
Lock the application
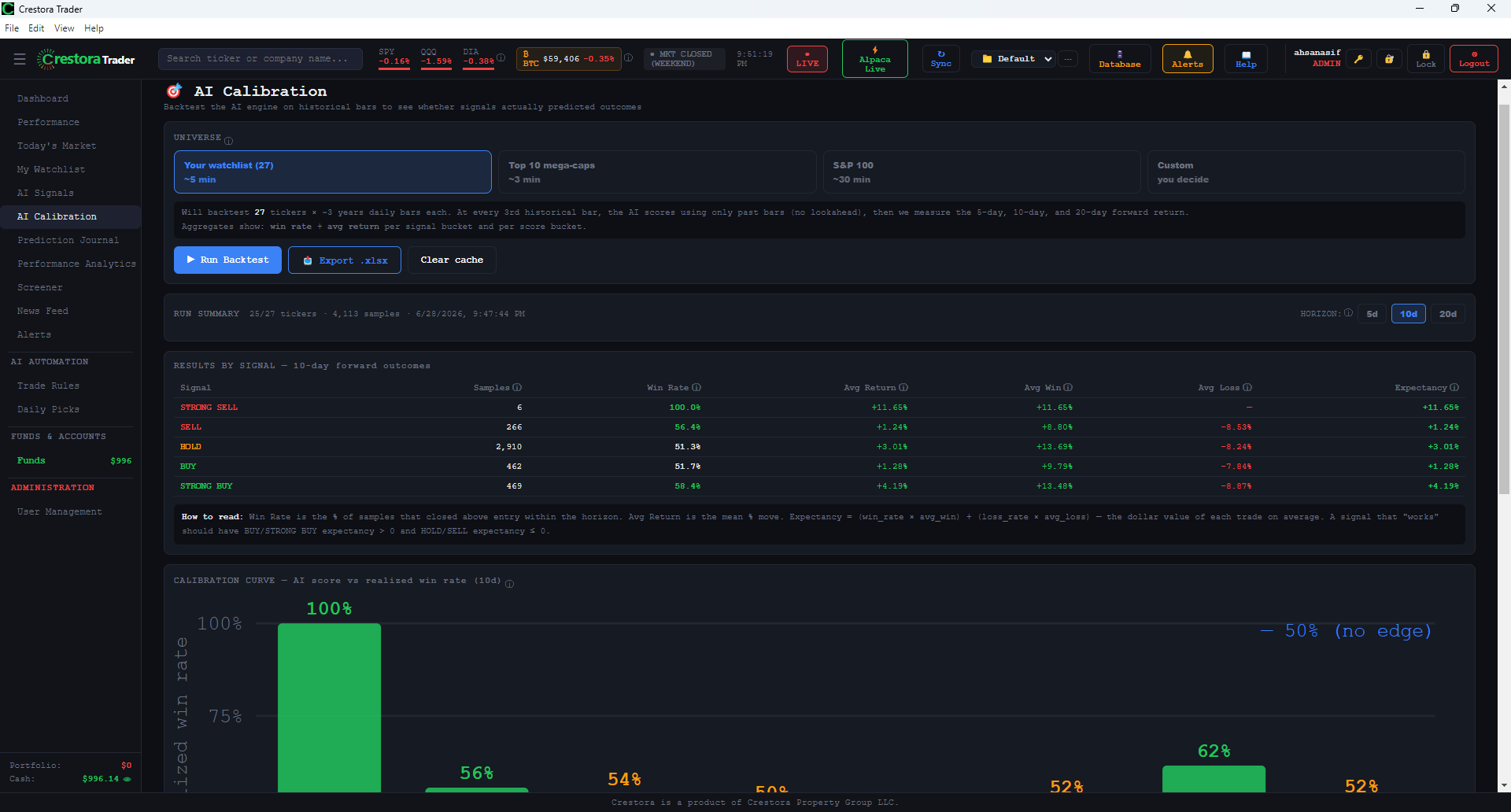(x=1426, y=59)
